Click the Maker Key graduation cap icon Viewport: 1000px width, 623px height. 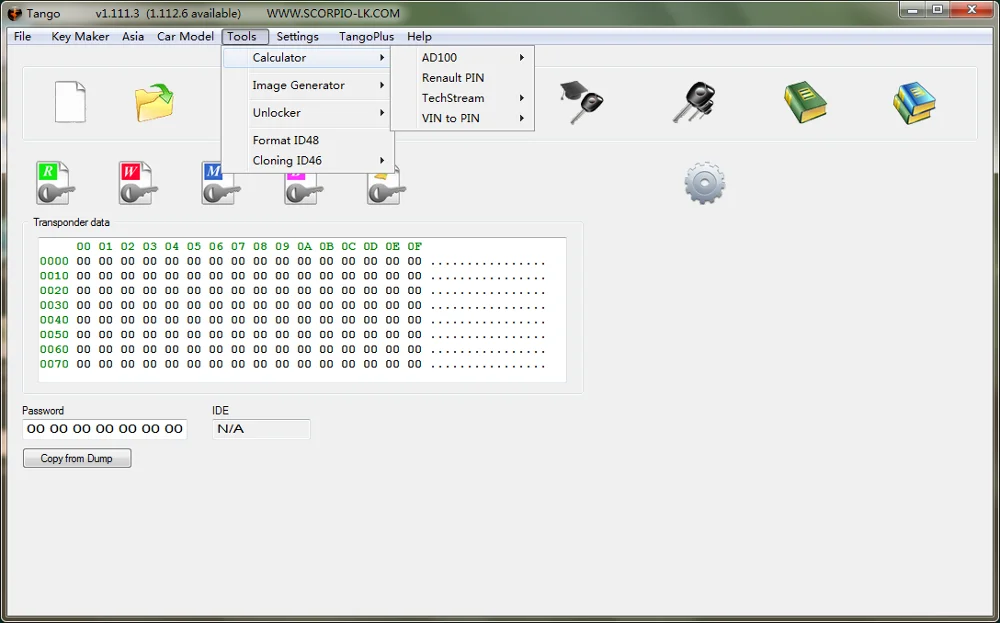[x=583, y=103]
